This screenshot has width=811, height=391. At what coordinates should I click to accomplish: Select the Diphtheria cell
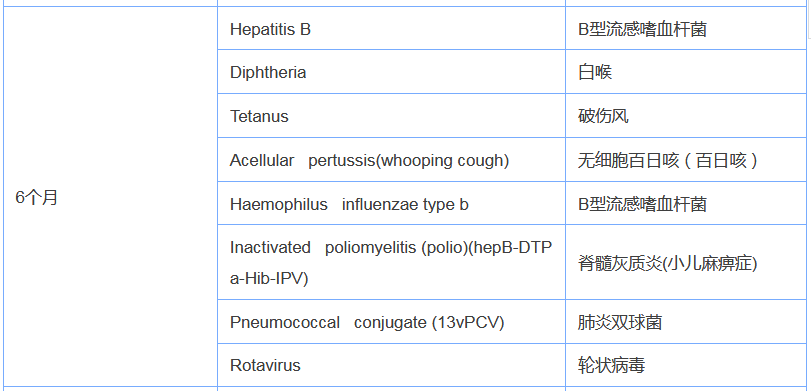tap(392, 72)
